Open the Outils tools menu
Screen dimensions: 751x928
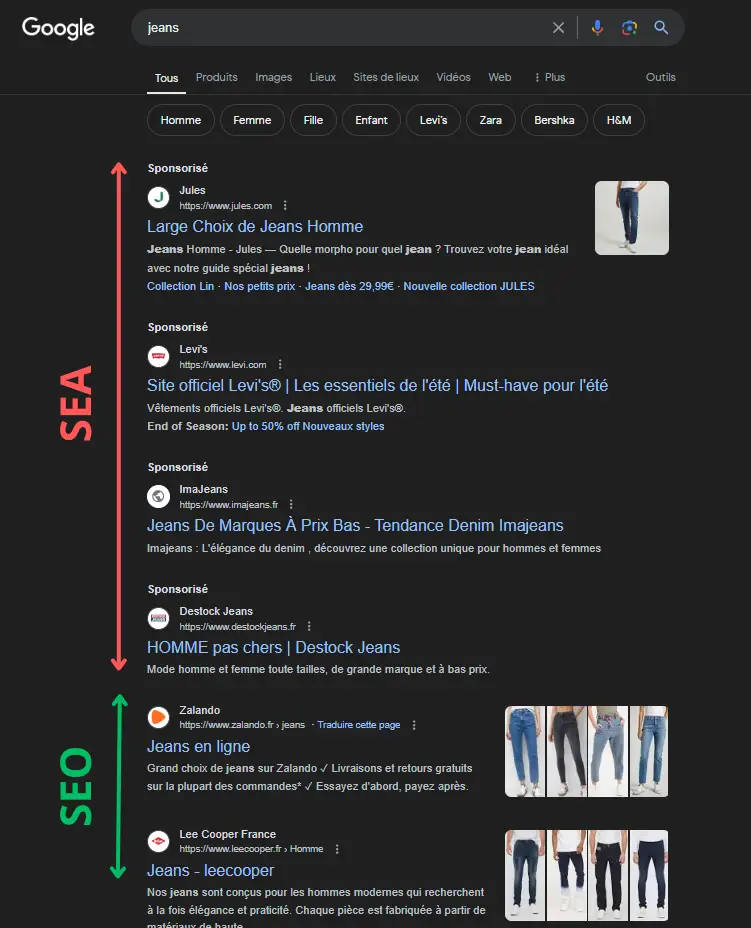pos(660,77)
